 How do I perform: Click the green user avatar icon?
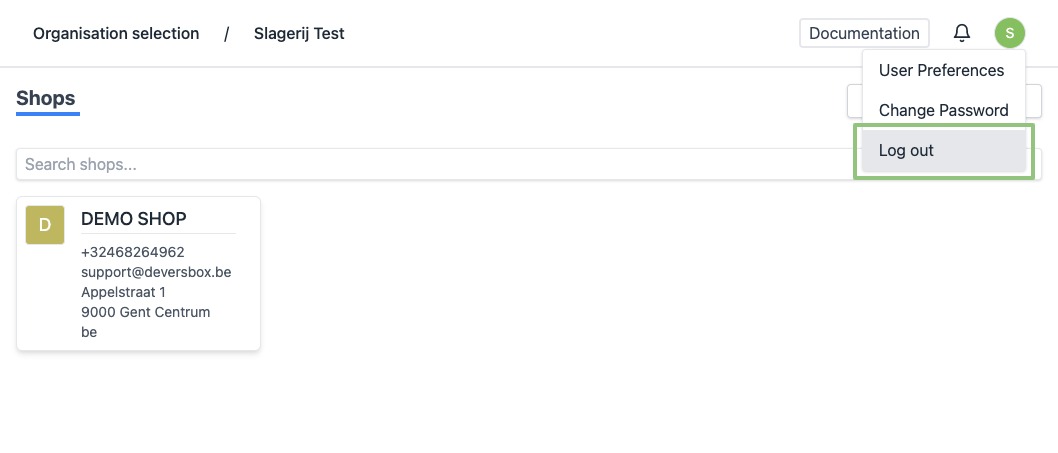pos(1010,33)
